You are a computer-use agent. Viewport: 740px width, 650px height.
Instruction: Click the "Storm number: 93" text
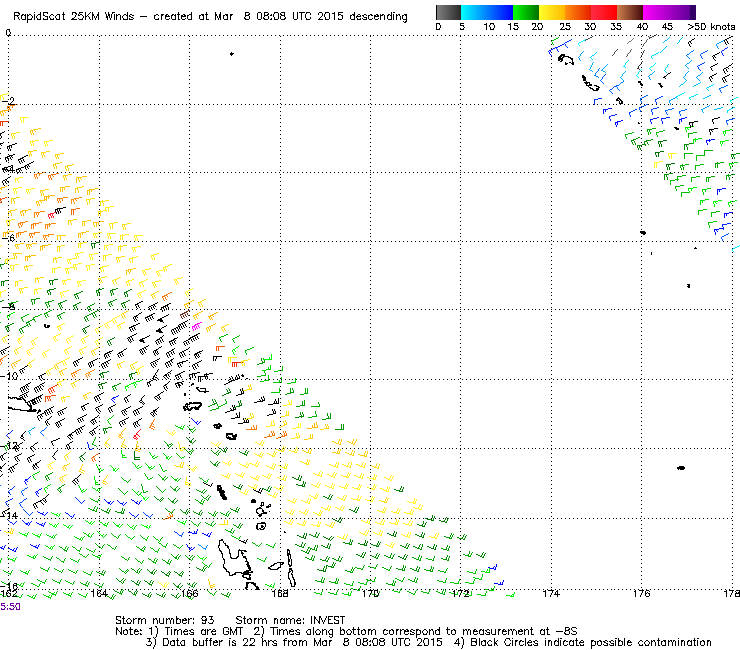tap(165, 620)
